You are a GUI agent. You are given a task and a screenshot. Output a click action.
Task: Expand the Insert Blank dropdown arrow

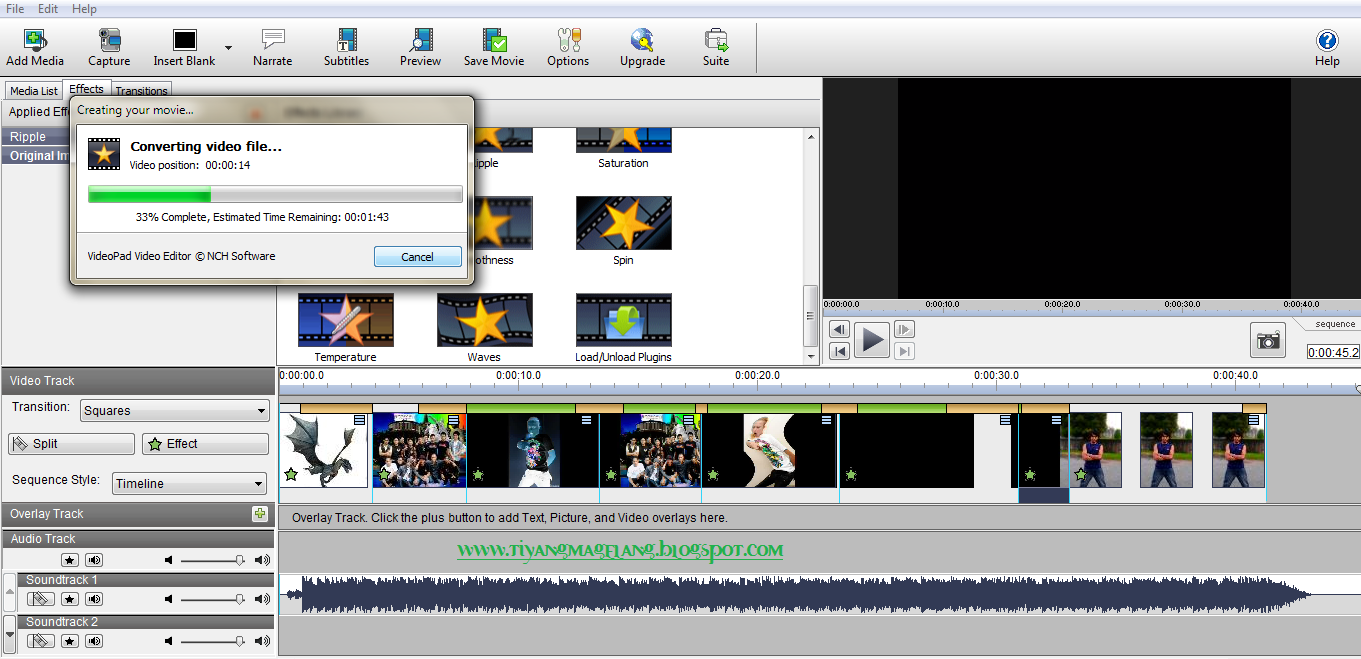click(228, 48)
